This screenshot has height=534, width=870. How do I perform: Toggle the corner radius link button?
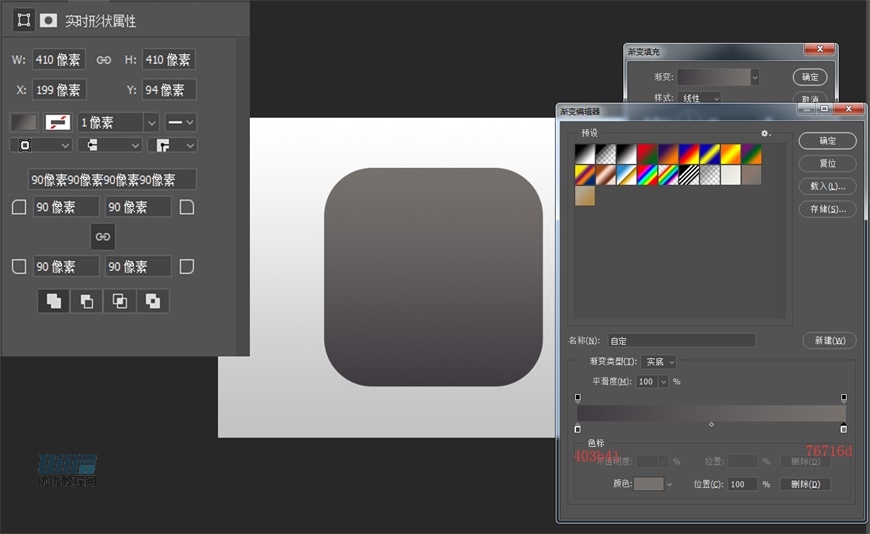point(102,237)
